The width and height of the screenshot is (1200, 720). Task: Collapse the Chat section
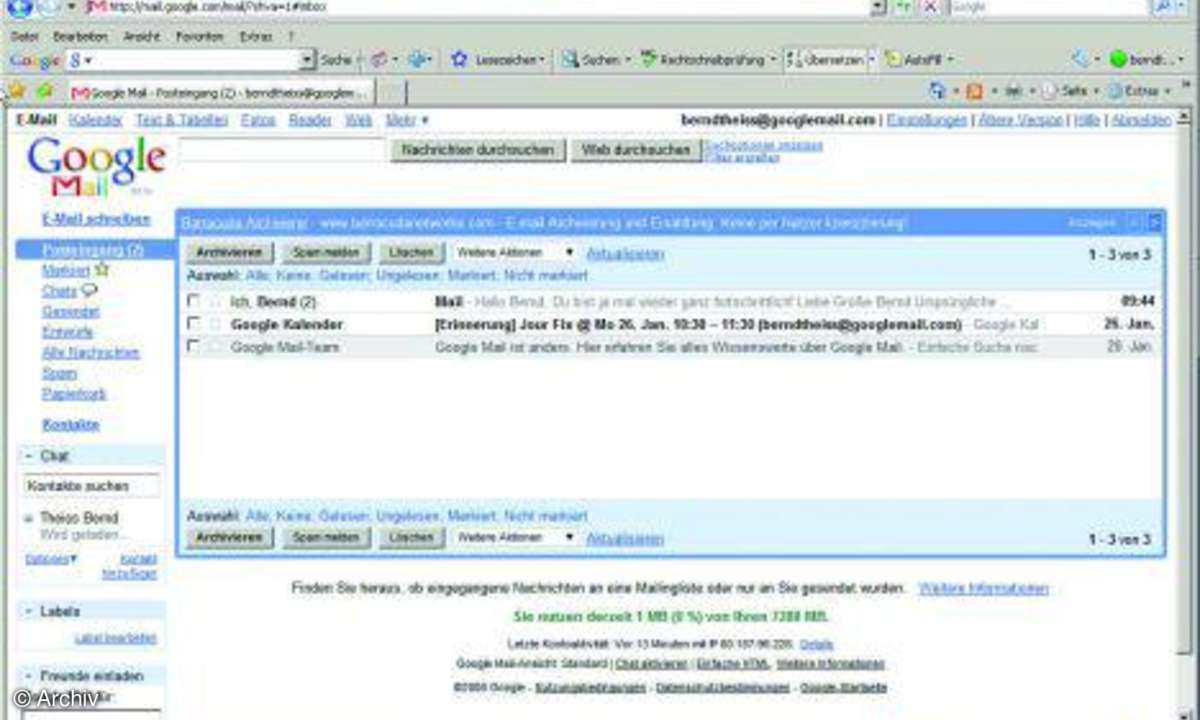[28, 456]
